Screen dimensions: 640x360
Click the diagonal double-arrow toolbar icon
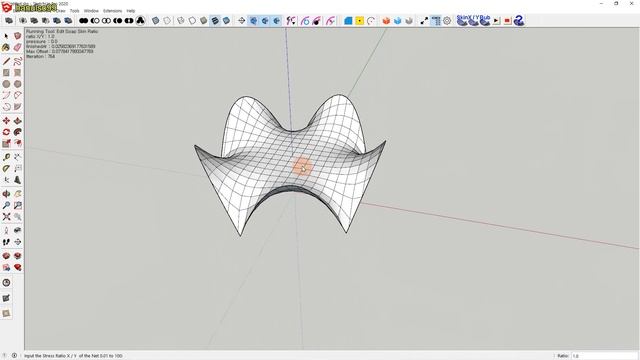pyautogui.click(x=424, y=20)
